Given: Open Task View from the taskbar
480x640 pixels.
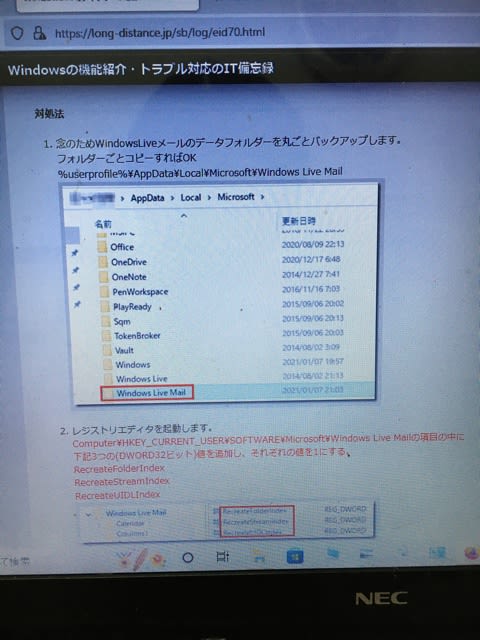Looking at the screenshot, I should [222, 556].
